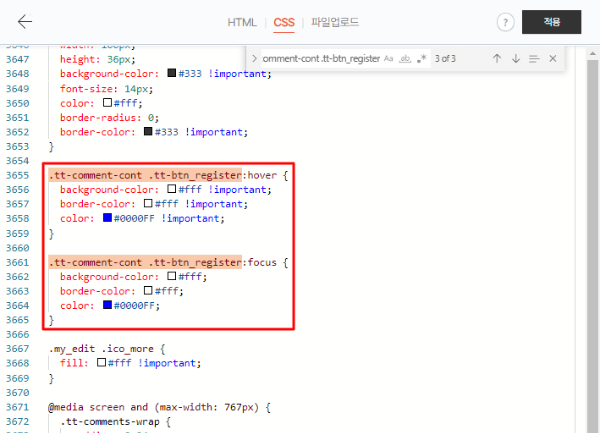
Task: Open the 파일업로드 tab
Action: 335,22
